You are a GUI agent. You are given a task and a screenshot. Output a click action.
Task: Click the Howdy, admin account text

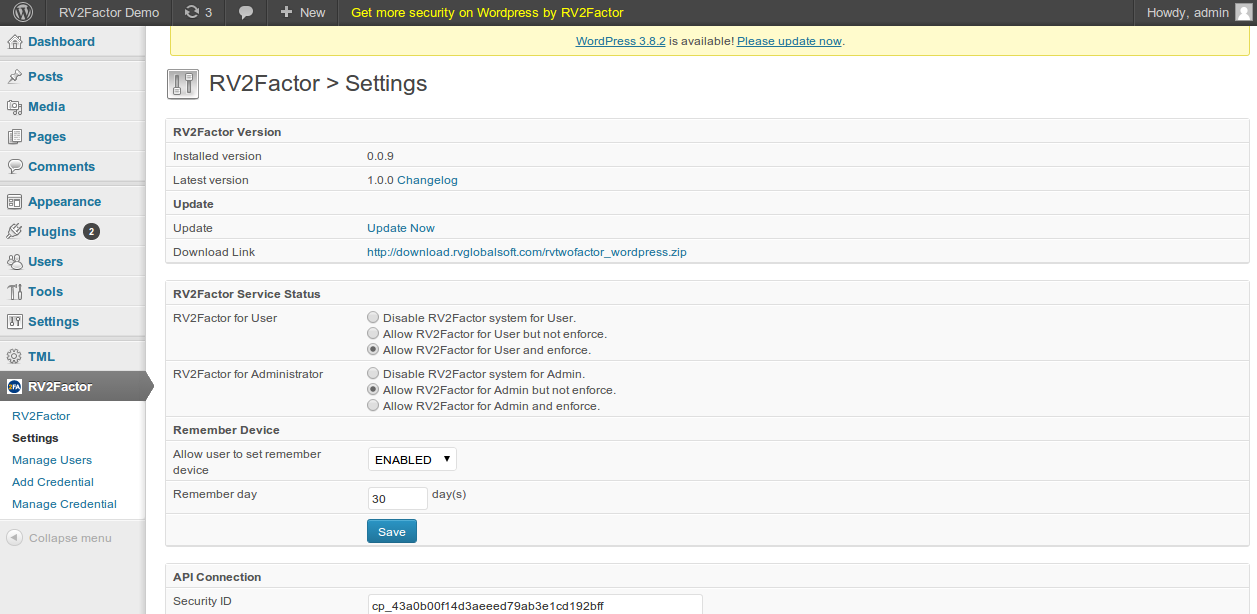[x=1188, y=13]
